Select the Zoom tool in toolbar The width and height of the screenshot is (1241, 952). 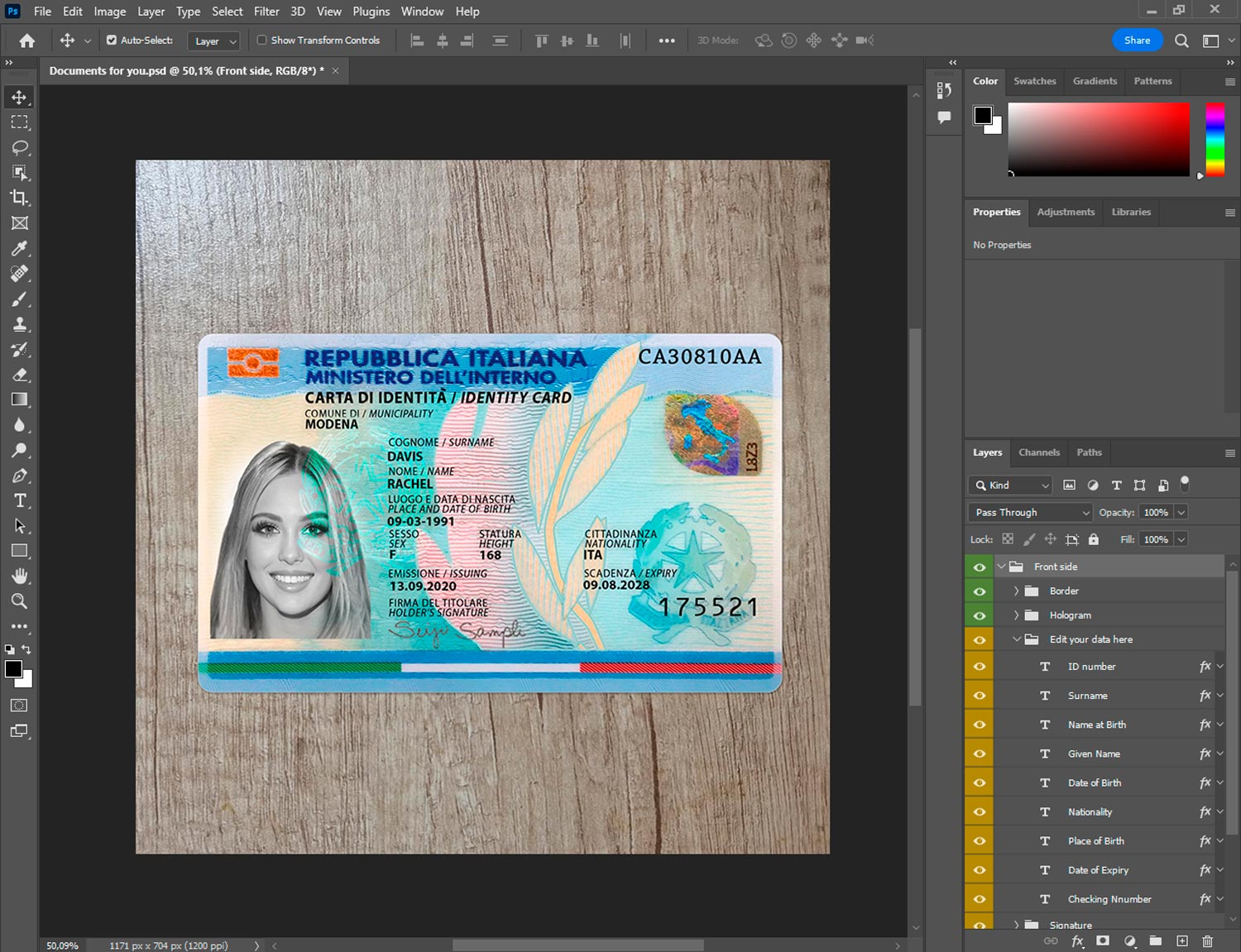click(20, 601)
